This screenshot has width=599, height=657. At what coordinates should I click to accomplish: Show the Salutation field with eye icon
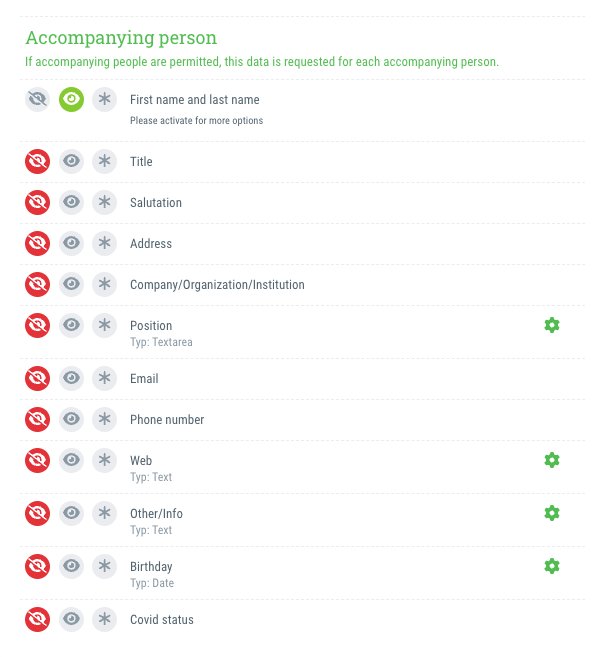pos(71,202)
